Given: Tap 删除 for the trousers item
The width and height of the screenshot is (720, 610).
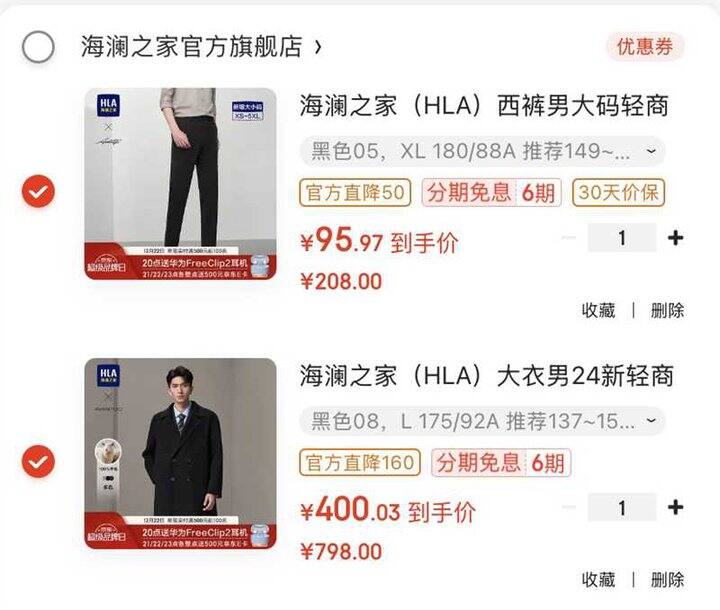Looking at the screenshot, I should point(667,311).
